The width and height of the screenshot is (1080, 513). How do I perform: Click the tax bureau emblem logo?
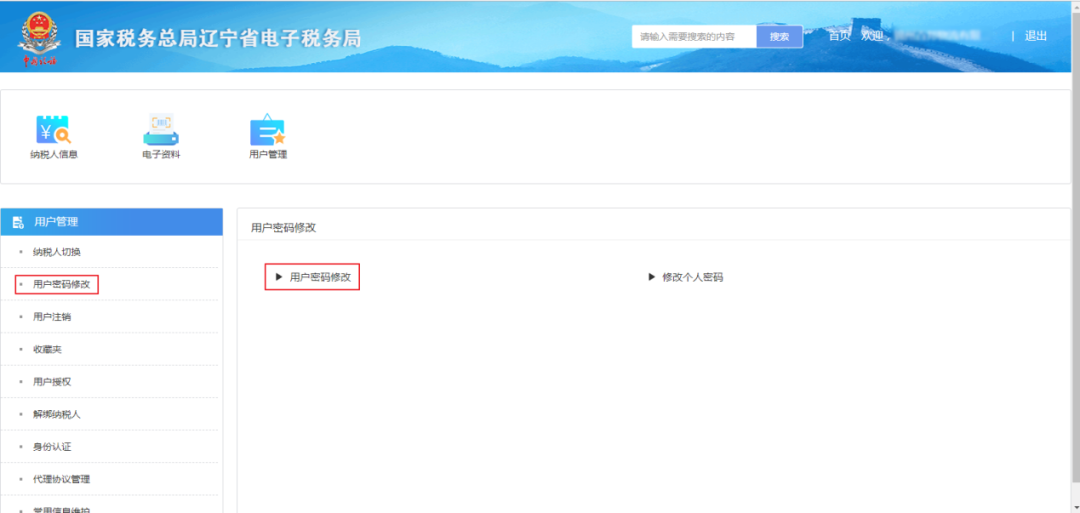coord(40,36)
